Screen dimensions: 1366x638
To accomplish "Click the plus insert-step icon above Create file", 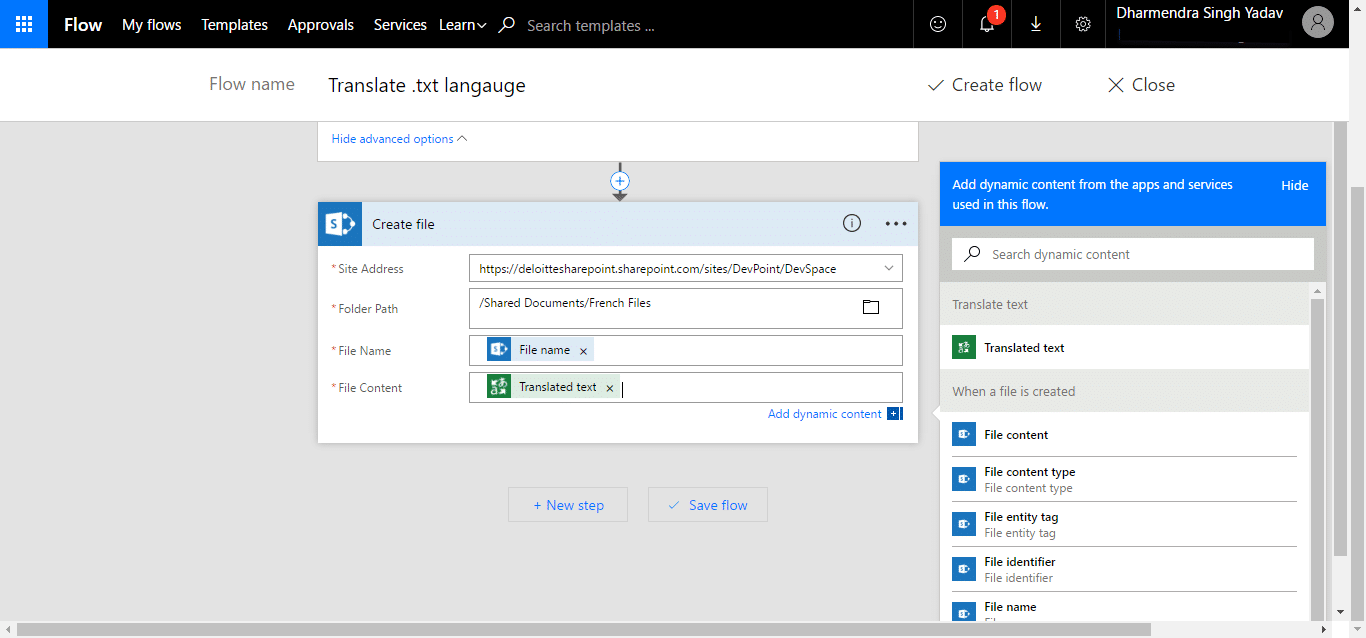I will click(x=620, y=181).
